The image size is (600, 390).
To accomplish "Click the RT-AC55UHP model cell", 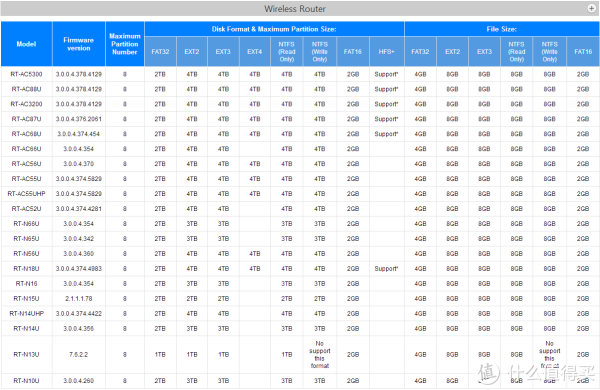I will point(26,194).
